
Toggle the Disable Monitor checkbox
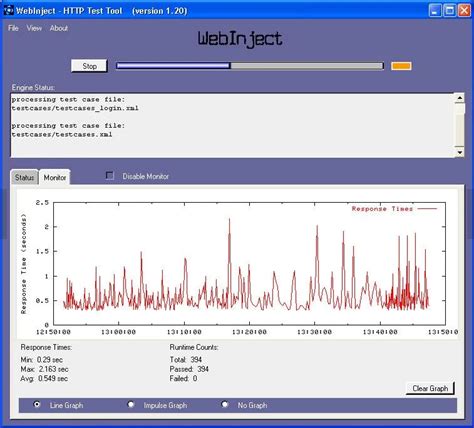[x=110, y=176]
